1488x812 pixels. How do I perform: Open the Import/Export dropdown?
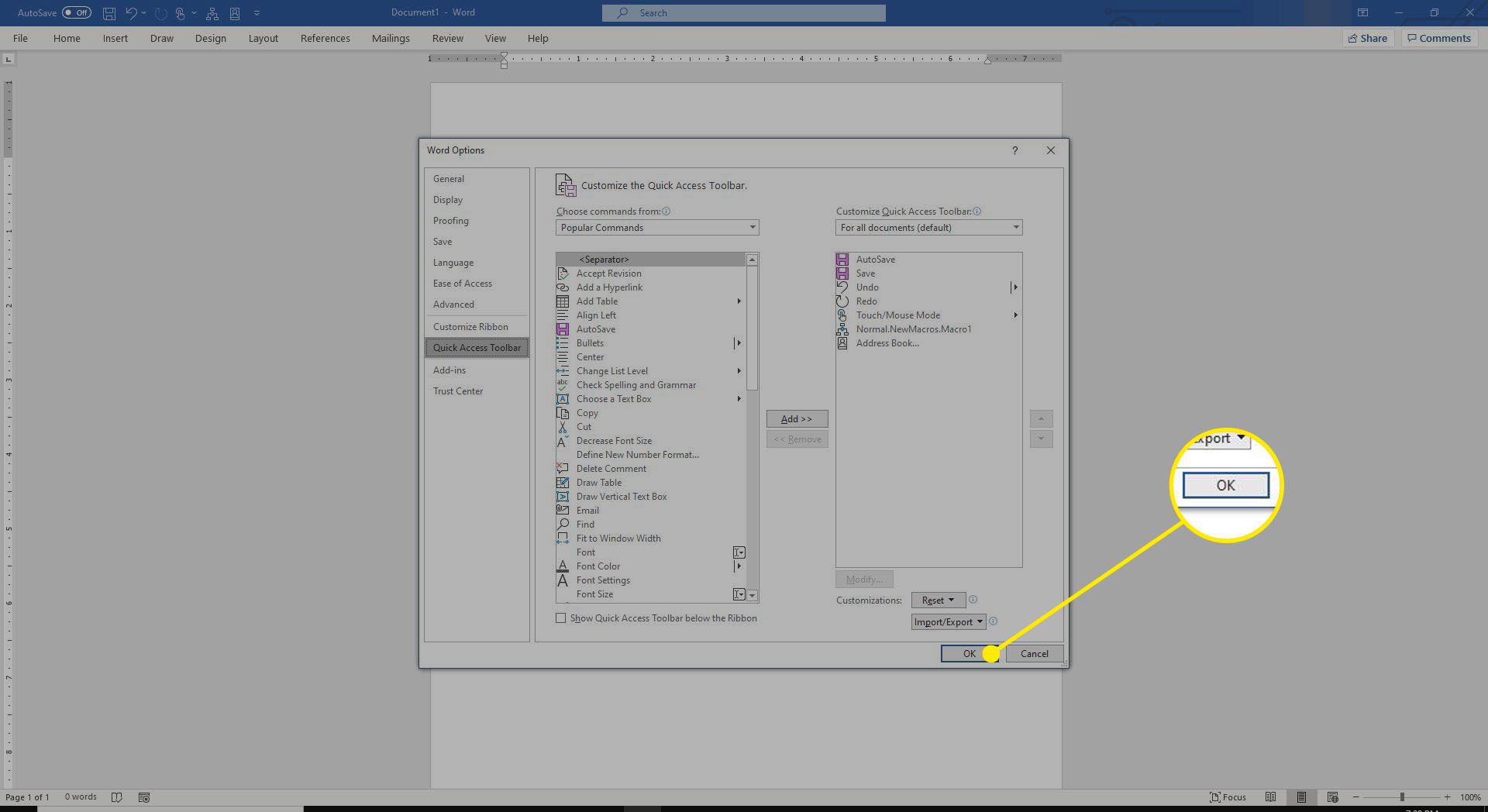(949, 622)
